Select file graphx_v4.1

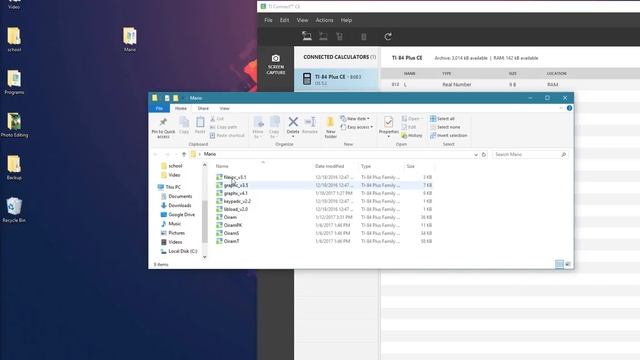coord(236,193)
